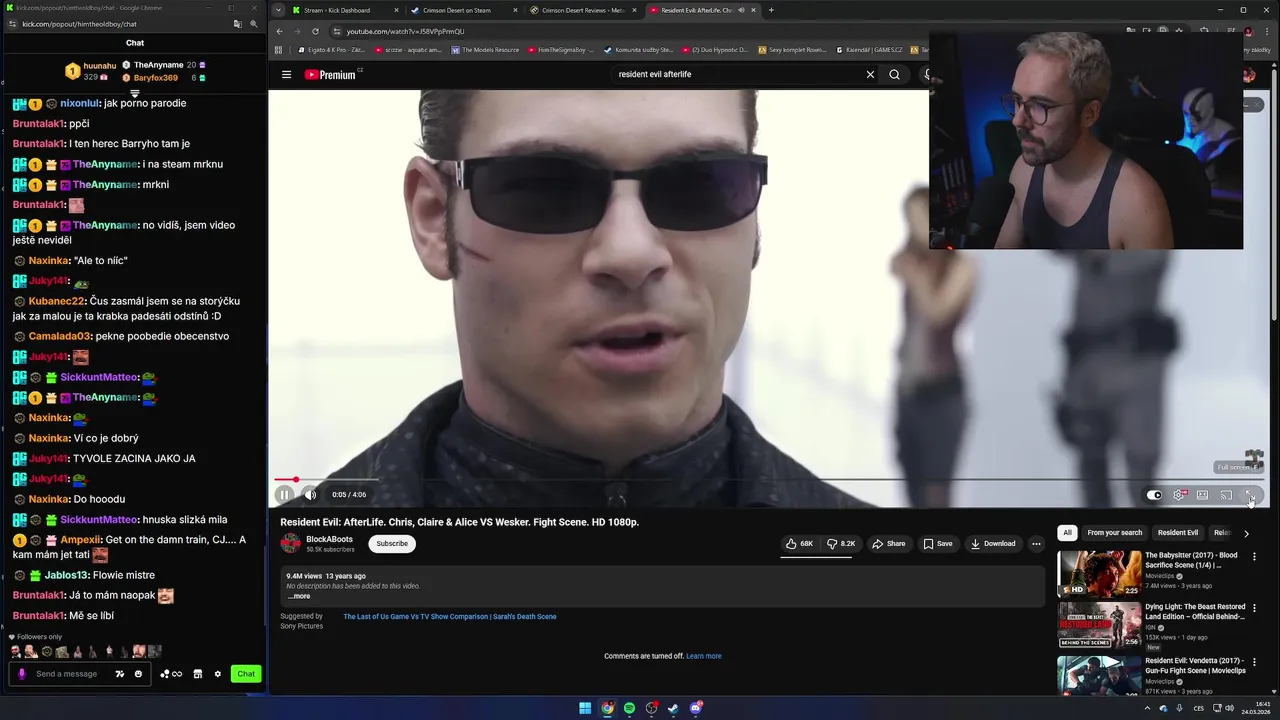Screen dimensions: 1280x720
Task: Send message with the green Chat button
Action: [x=246, y=674]
